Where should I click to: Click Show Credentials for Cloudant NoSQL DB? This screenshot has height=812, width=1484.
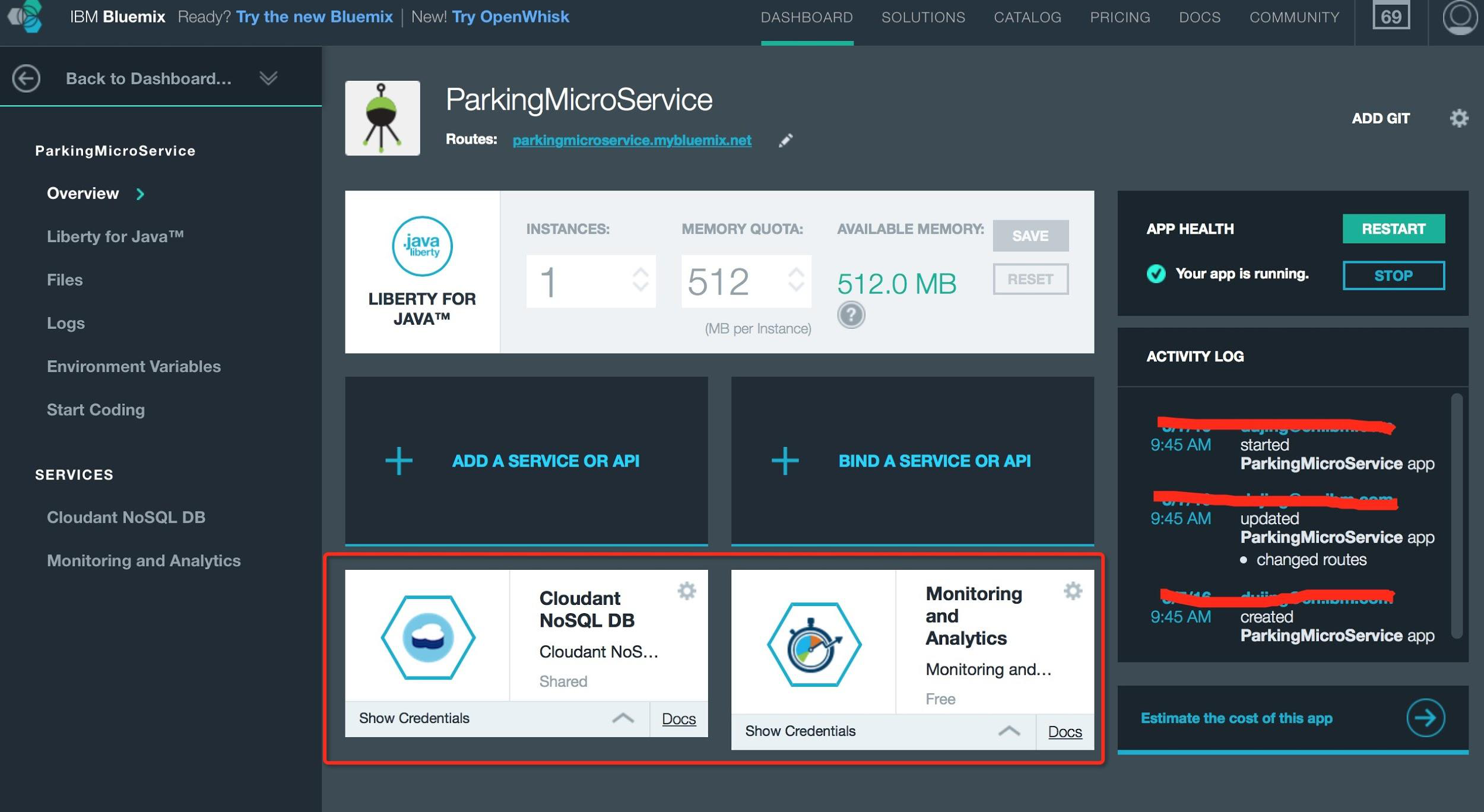(414, 718)
